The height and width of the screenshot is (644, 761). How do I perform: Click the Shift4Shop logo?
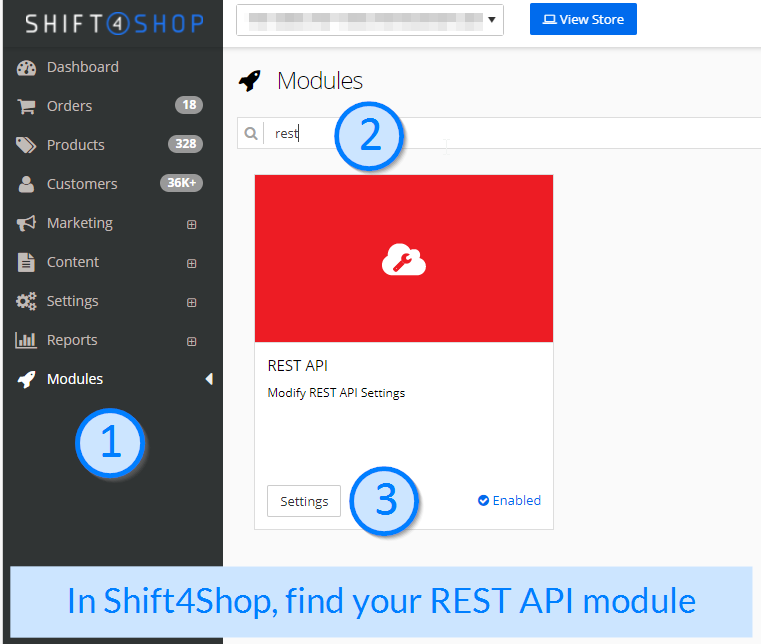pos(115,23)
